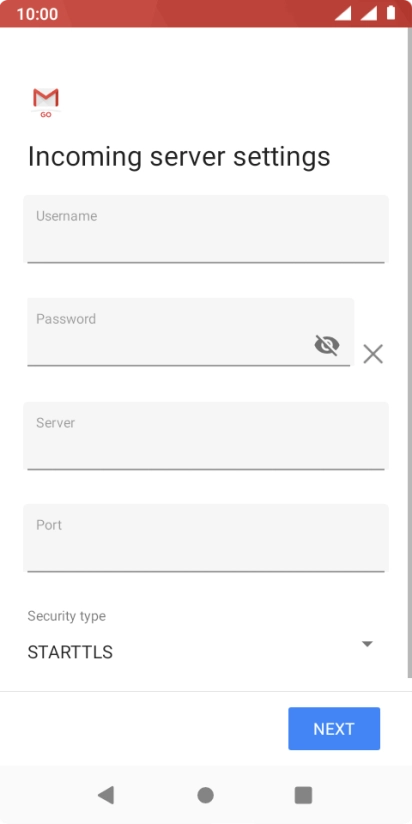Tap the battery icon in status bar

[x=391, y=13]
